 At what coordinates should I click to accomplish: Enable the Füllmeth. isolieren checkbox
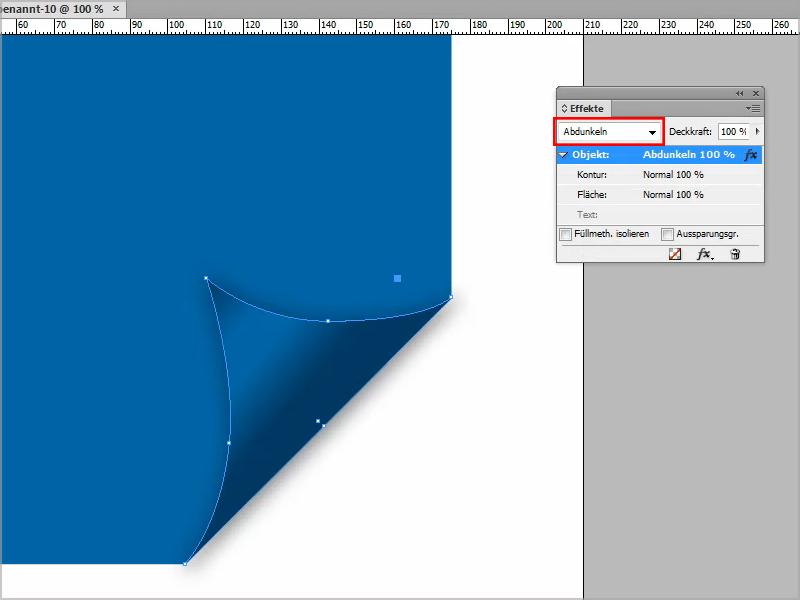click(x=566, y=233)
